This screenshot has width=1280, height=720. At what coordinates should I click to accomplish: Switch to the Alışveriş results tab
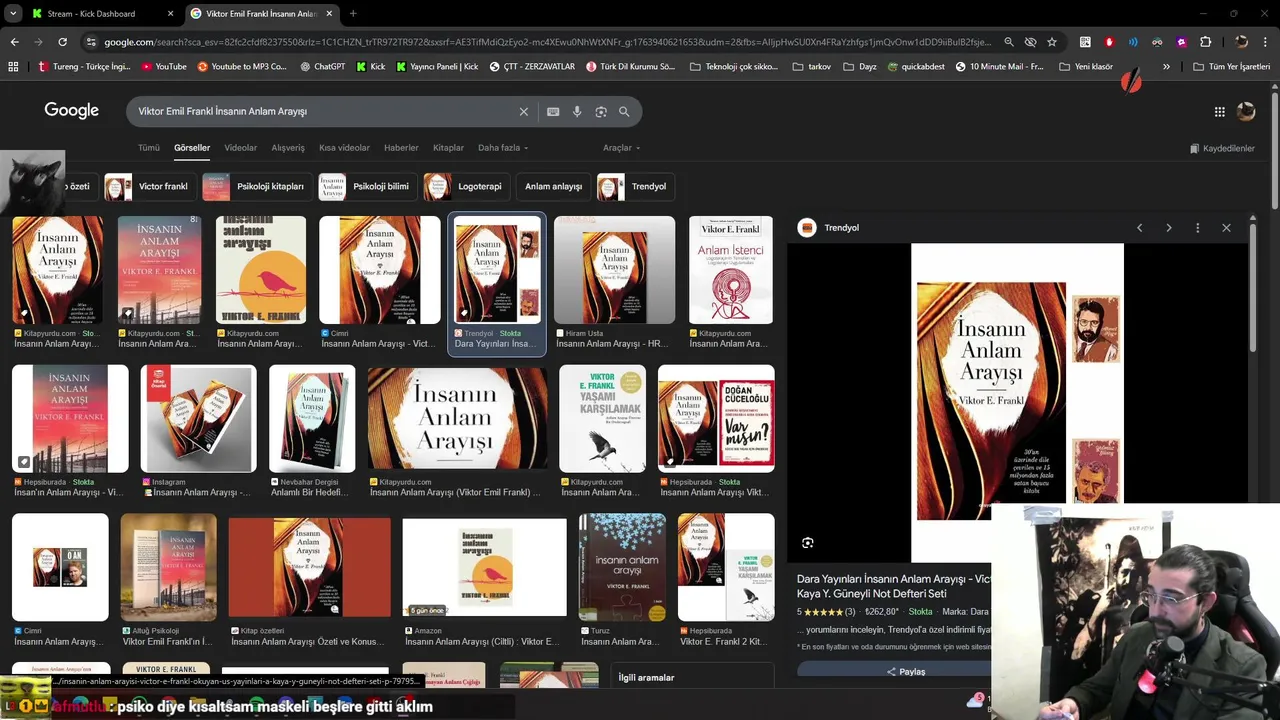tap(288, 148)
